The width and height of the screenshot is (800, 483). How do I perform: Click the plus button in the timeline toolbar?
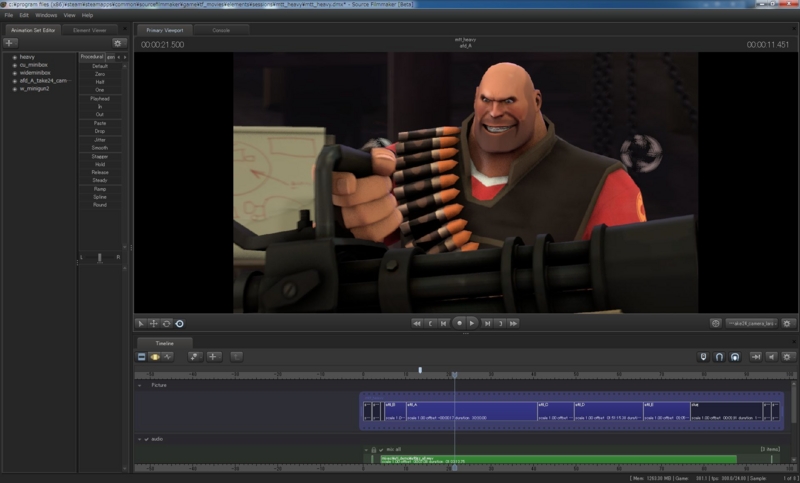pos(213,357)
